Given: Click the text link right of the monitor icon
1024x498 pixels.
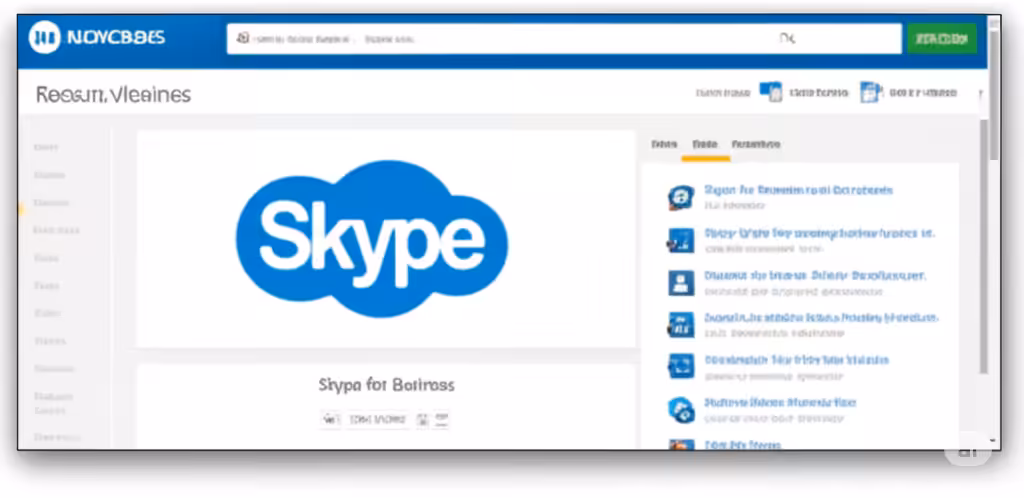Looking at the screenshot, I should [x=818, y=93].
